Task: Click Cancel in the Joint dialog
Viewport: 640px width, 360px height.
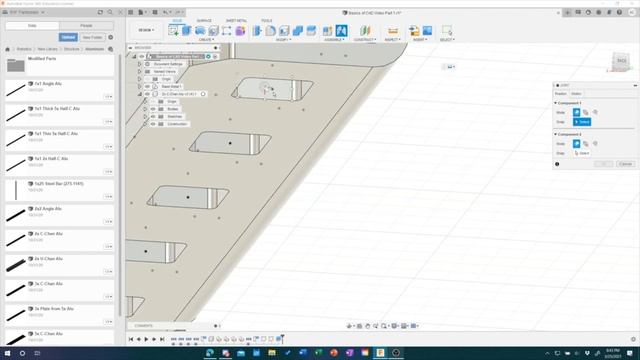Action: [x=625, y=164]
